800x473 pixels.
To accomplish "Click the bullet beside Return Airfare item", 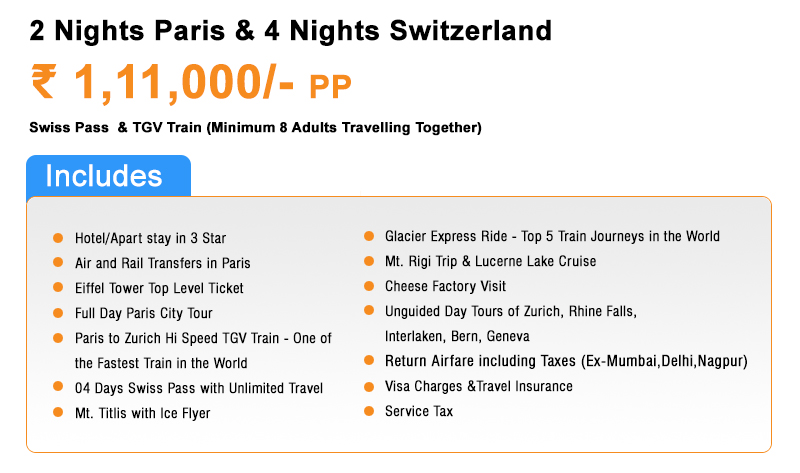I will pos(369,361).
